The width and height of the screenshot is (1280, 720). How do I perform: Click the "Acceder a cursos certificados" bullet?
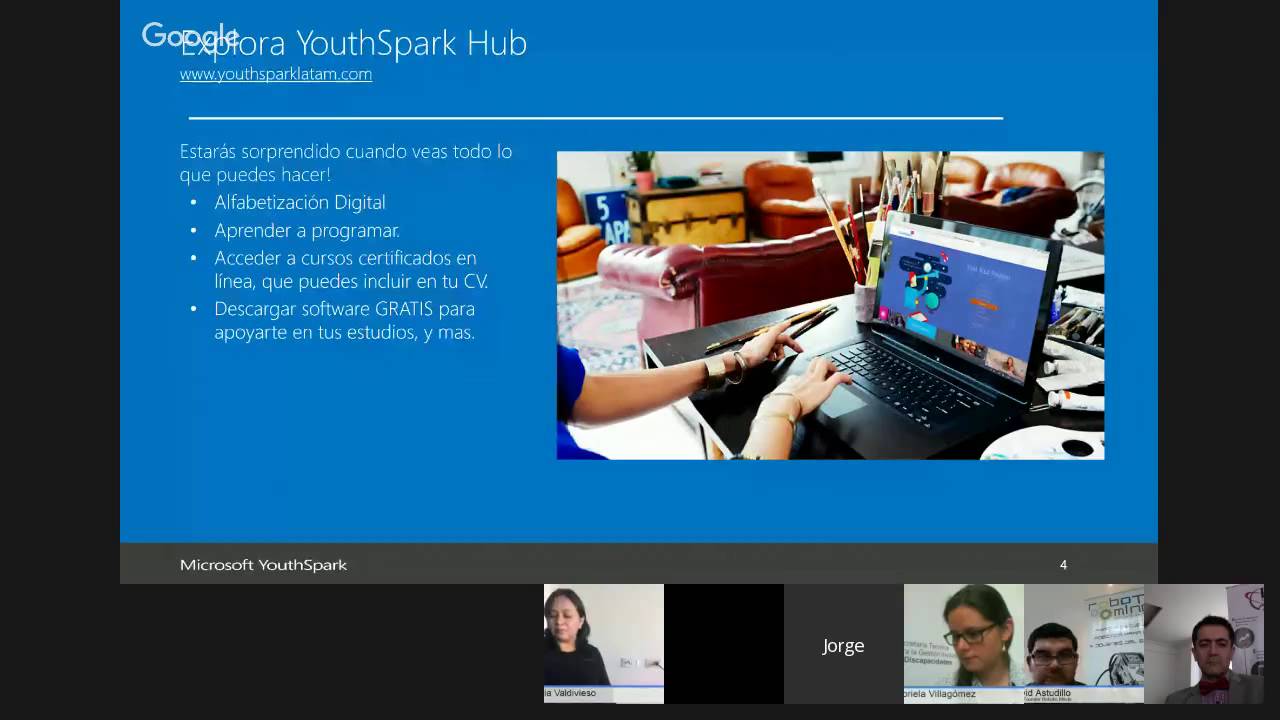point(351,270)
